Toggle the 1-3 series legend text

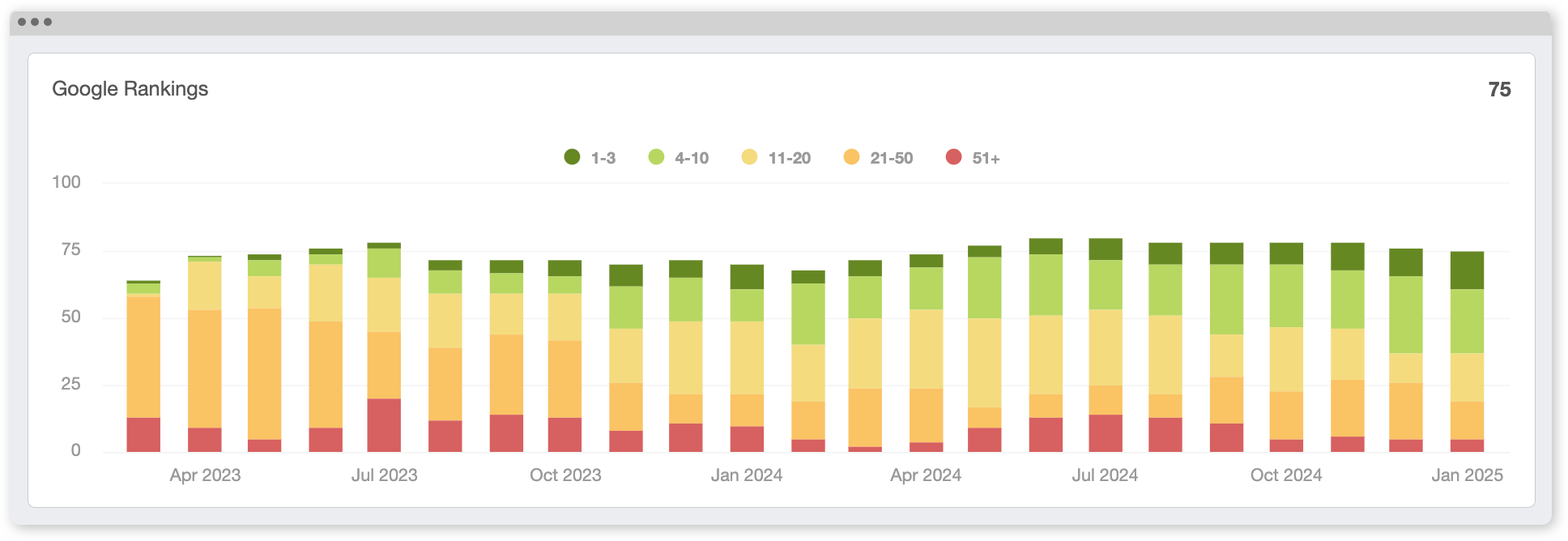603,159
